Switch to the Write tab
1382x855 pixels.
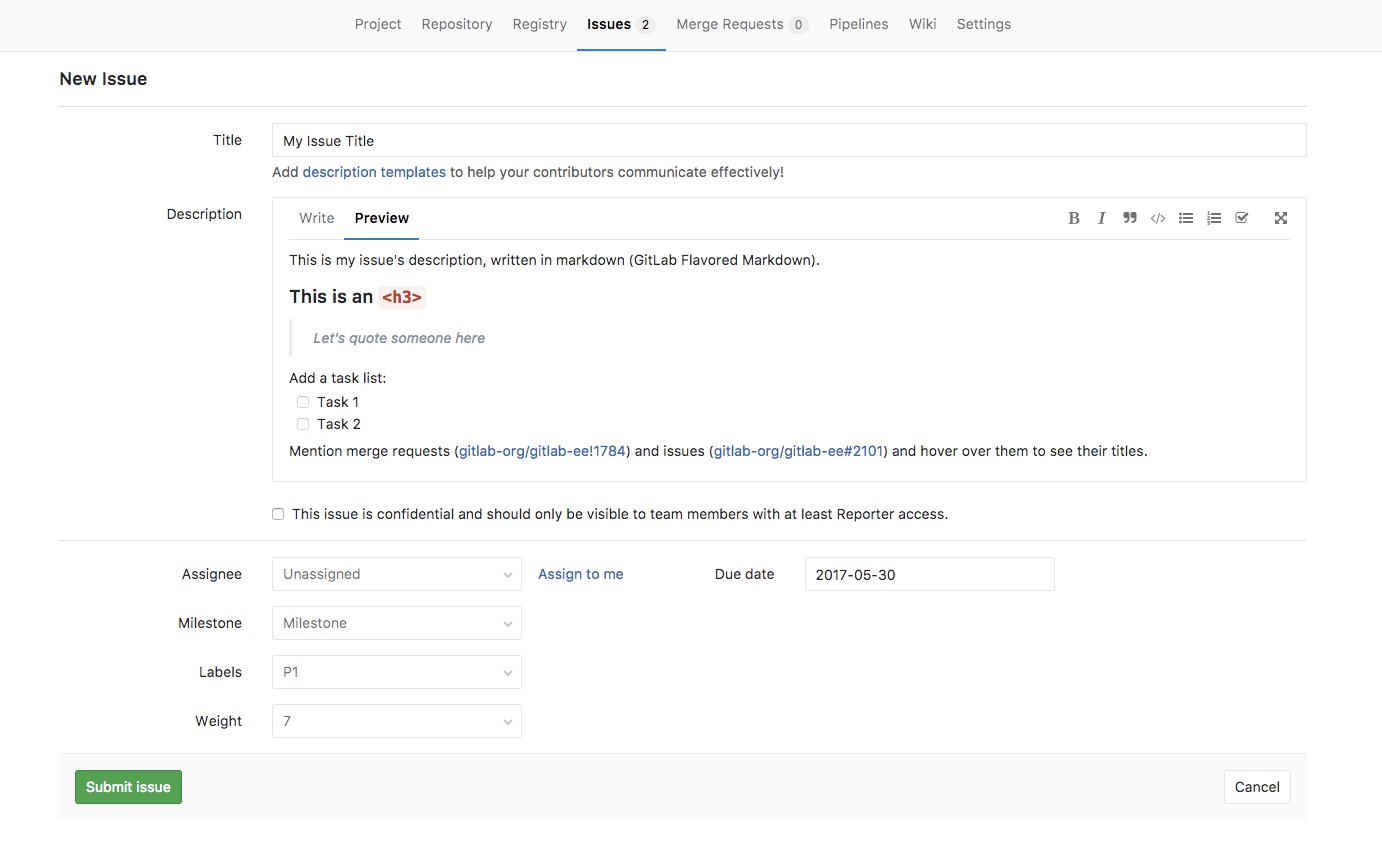click(317, 218)
